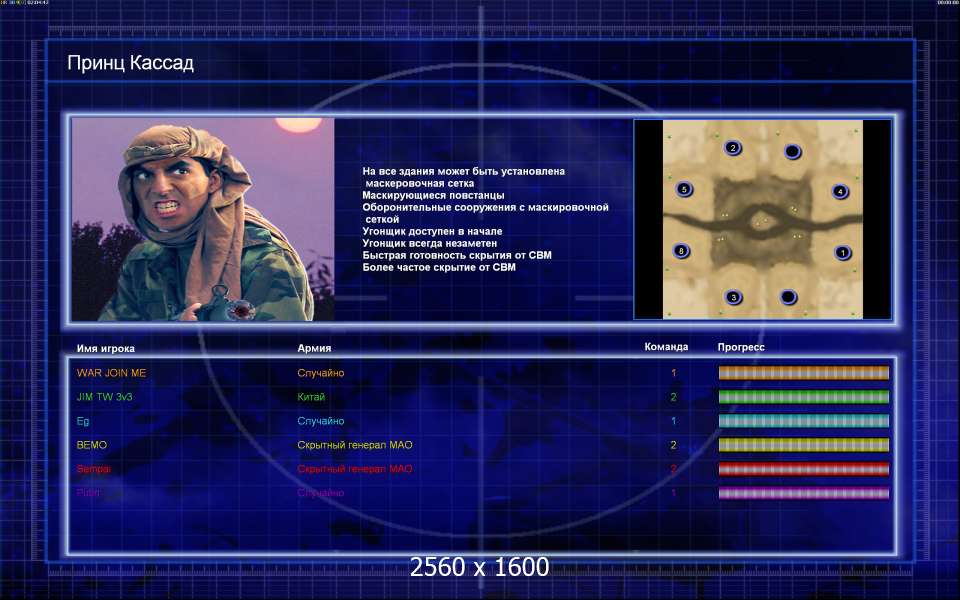Click 'На все здания может быть установлена'

463,171
